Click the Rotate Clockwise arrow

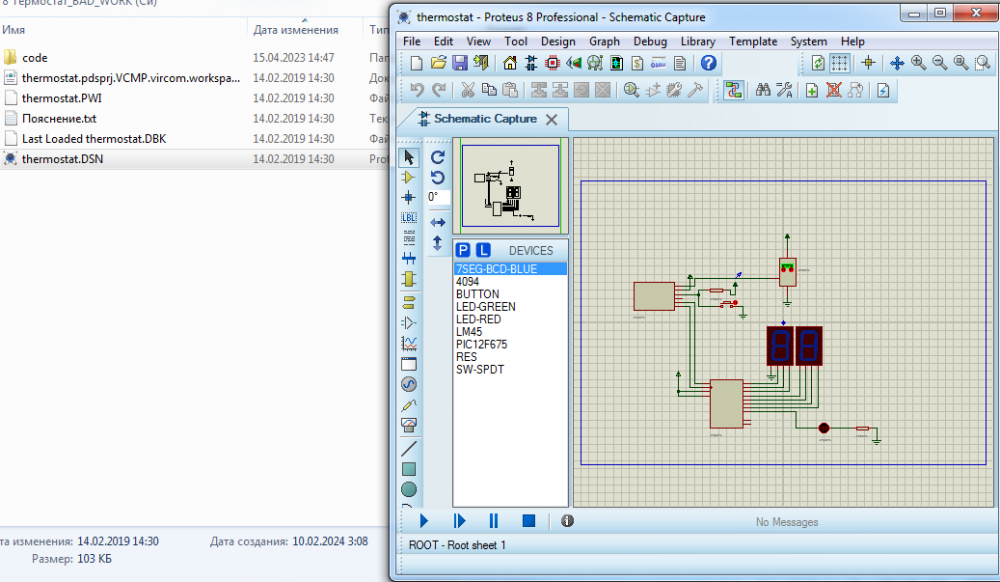pyautogui.click(x=437, y=157)
